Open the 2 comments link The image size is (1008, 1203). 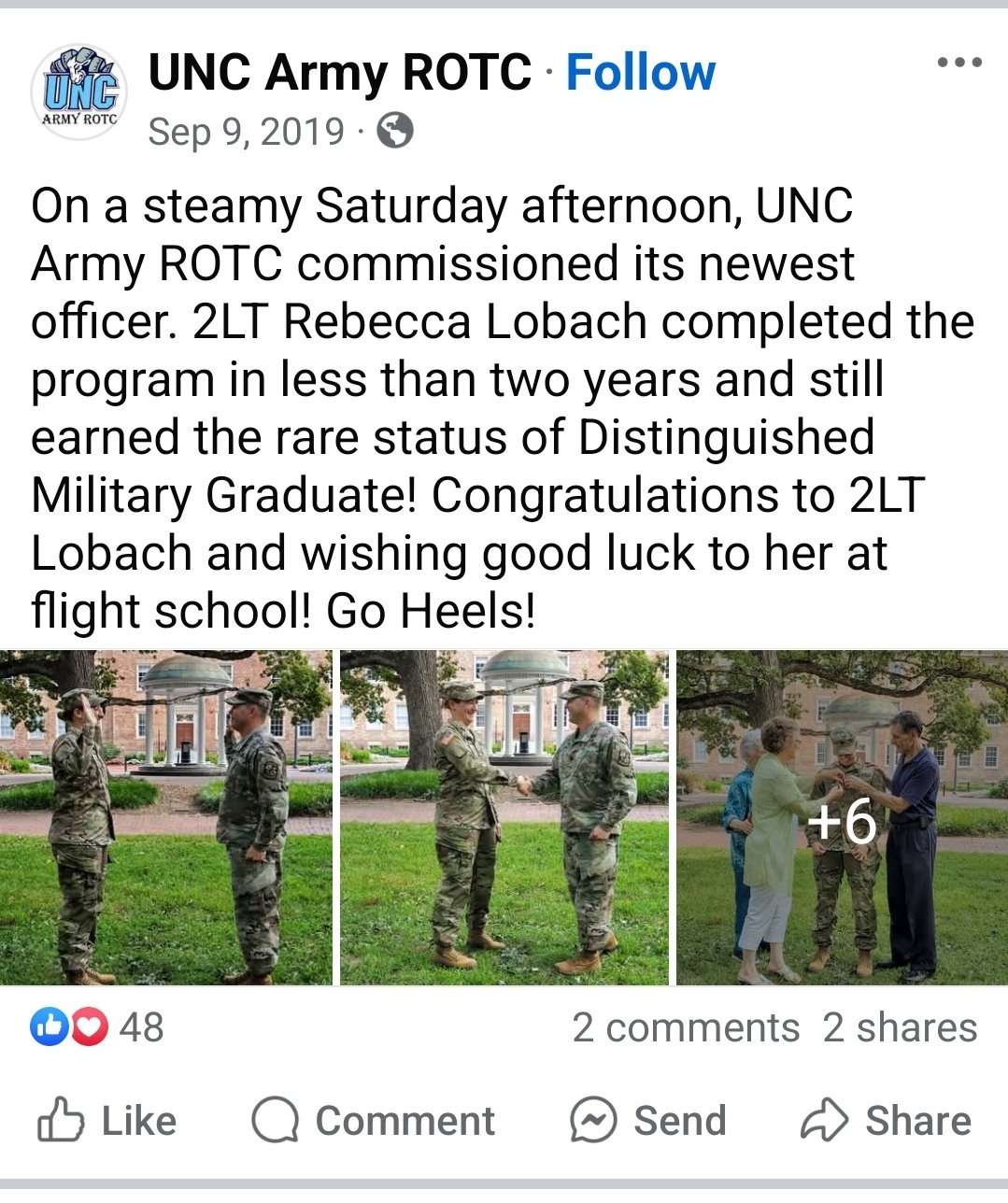click(x=686, y=1027)
